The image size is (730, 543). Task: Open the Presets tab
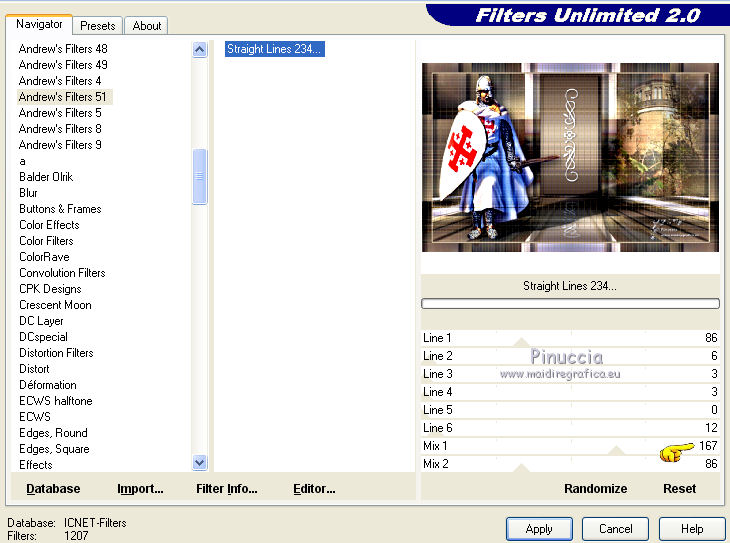click(x=97, y=26)
